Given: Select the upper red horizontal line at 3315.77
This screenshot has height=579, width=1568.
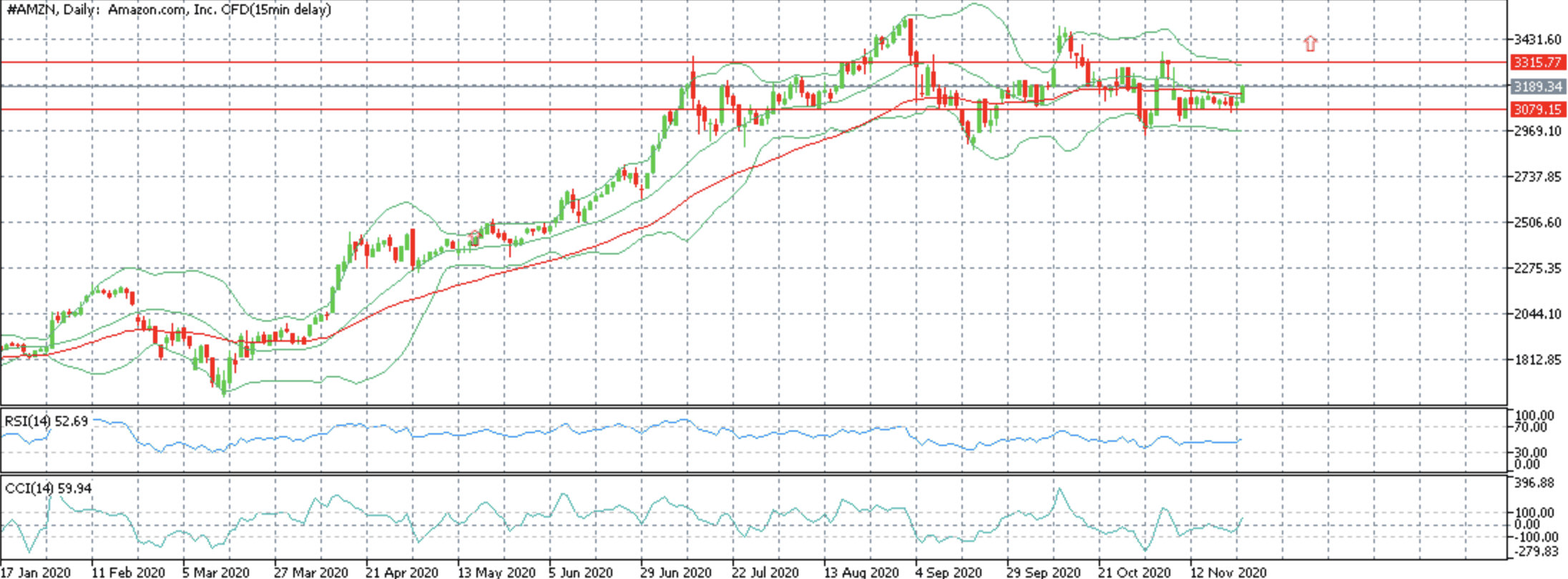Looking at the screenshot, I should (753, 62).
